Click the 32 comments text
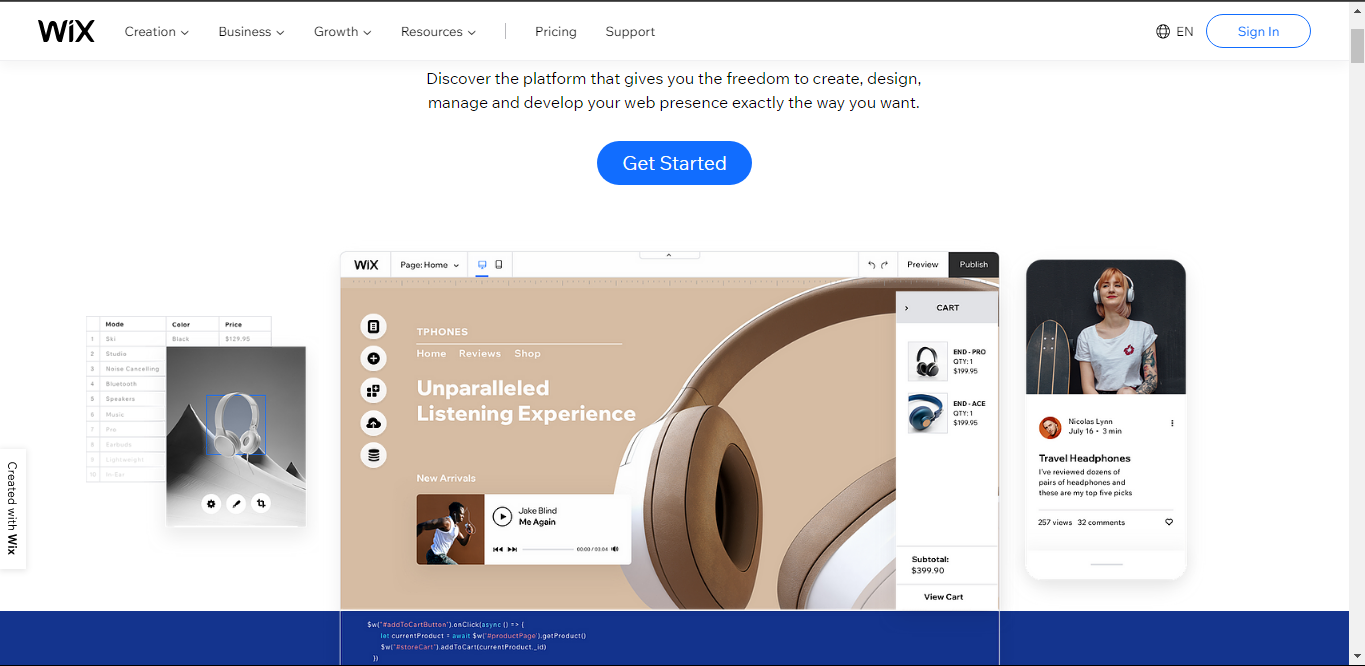The height and width of the screenshot is (666, 1365). (x=1101, y=523)
